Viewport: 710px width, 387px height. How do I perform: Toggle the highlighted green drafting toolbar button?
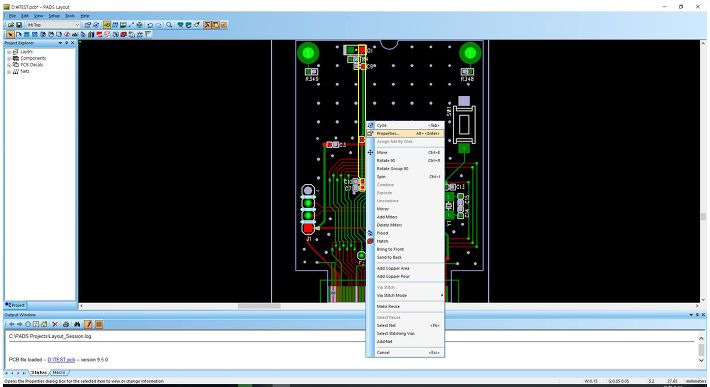pyautogui.click(x=107, y=25)
